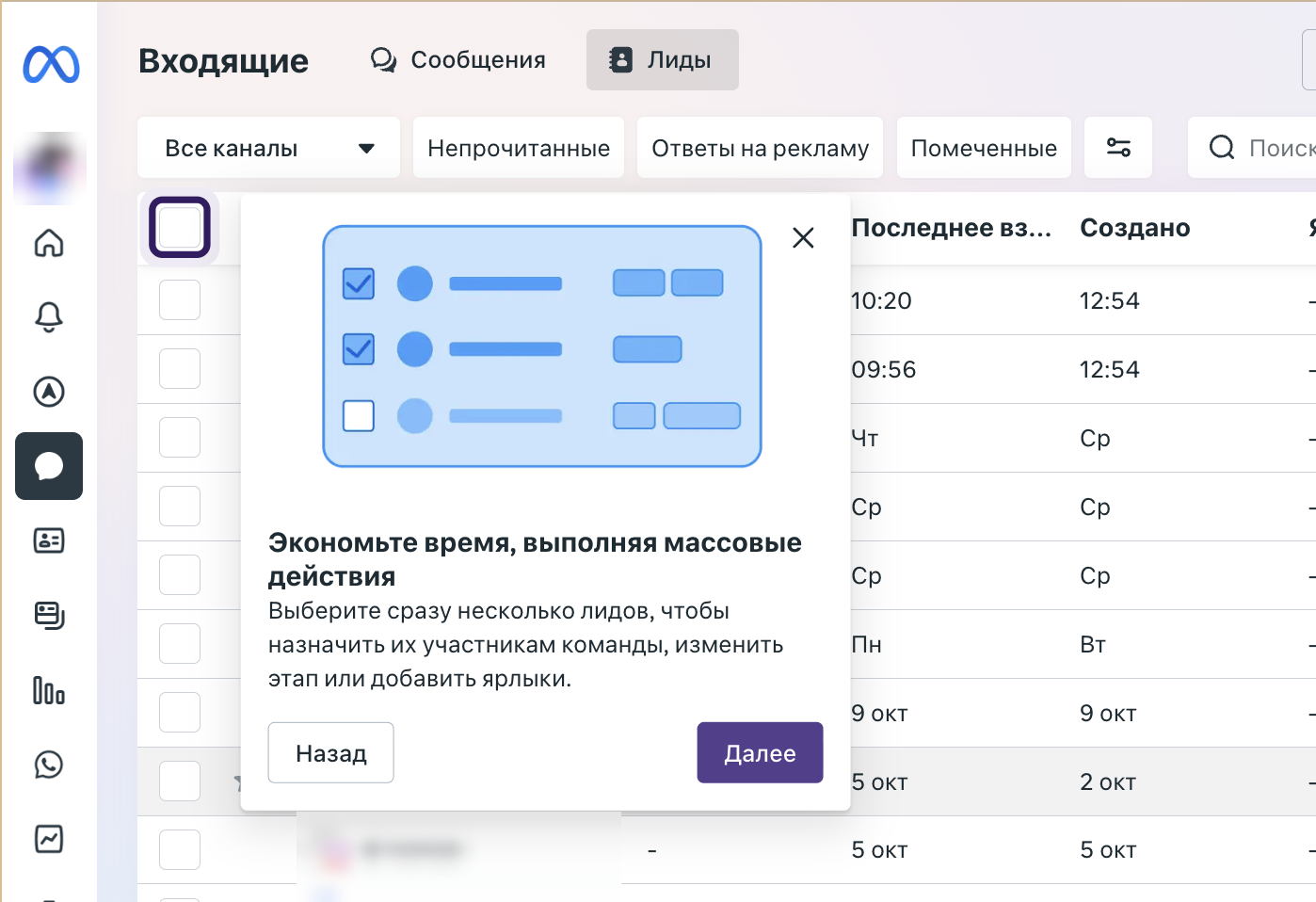
Task: Click the Поиск search field
Action: (1254, 148)
